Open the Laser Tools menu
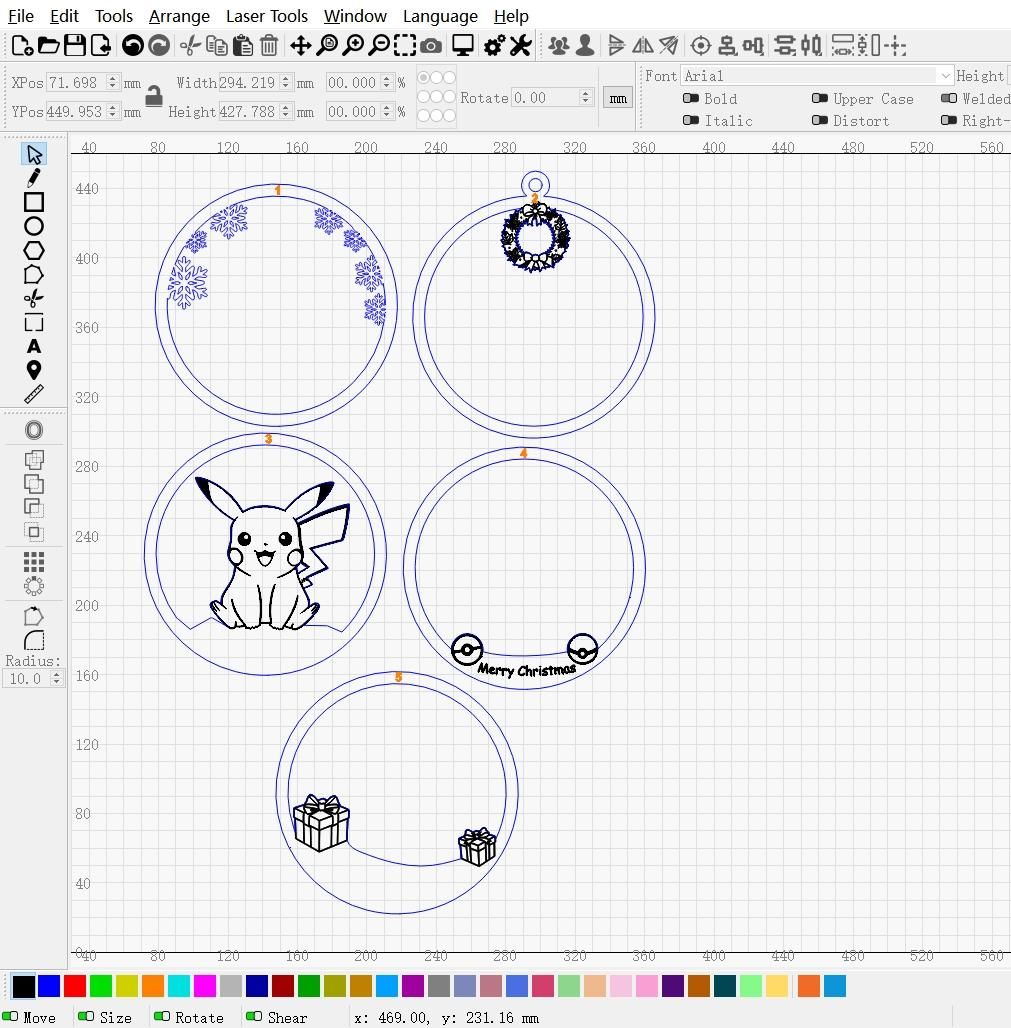Viewport: 1011px width, 1028px height. coord(267,16)
